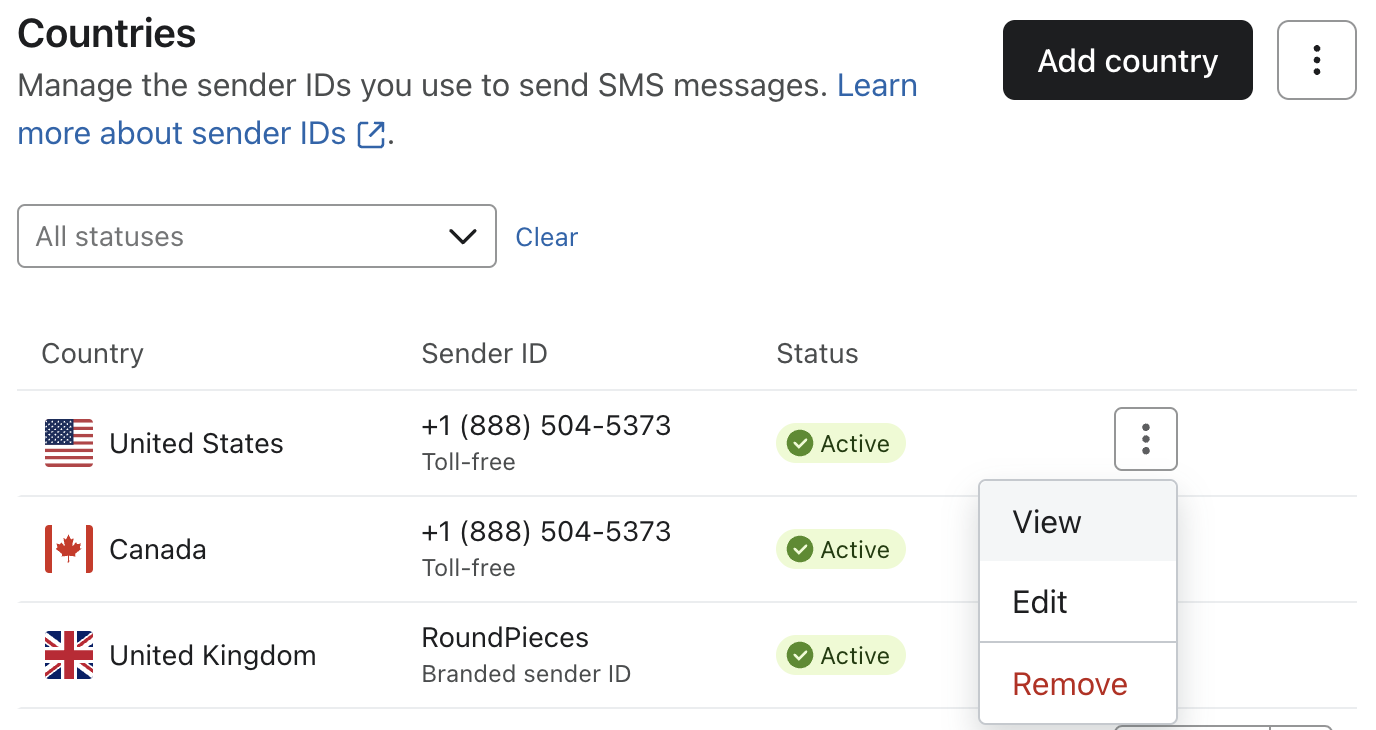Click the Sender ID column header
The width and height of the screenshot is (1376, 730).
click(484, 353)
